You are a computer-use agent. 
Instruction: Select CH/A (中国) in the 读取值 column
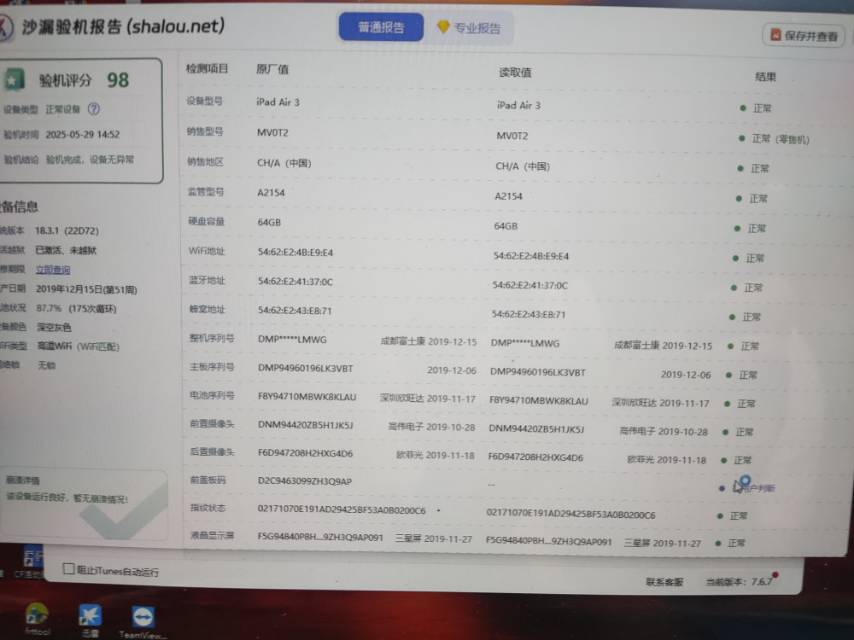tap(522, 166)
